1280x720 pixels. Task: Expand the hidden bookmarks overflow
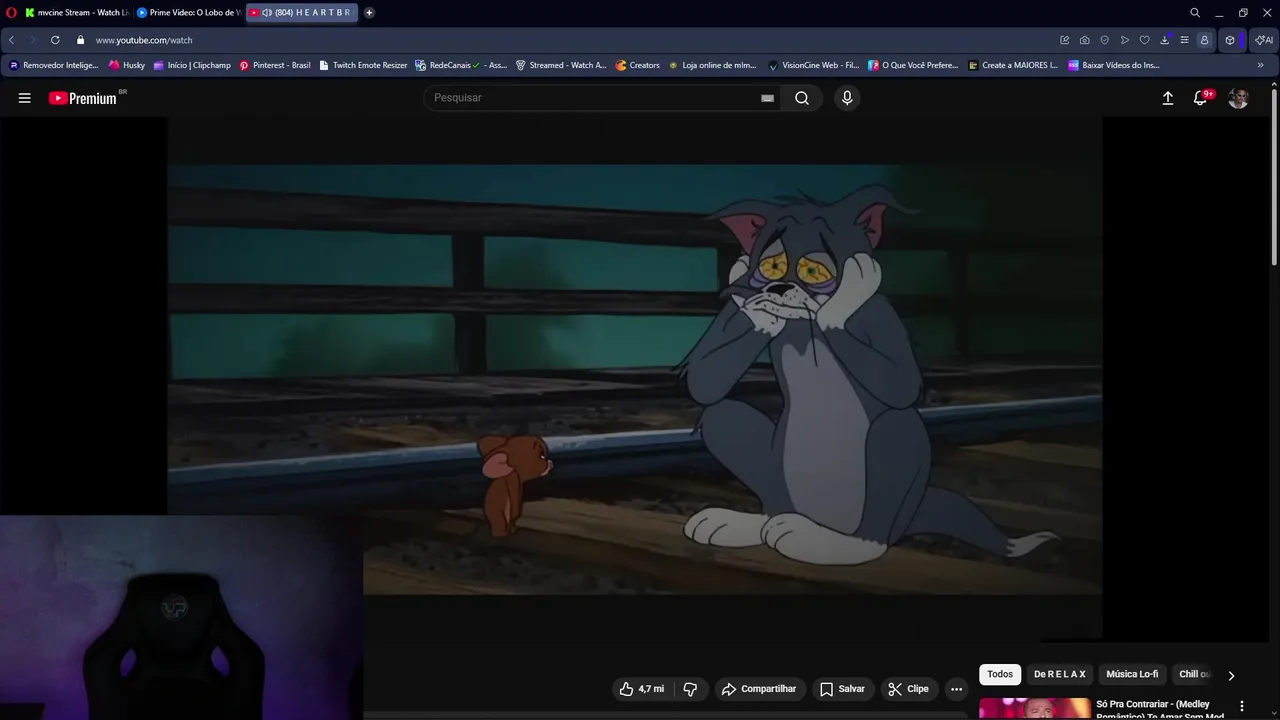click(1260, 65)
